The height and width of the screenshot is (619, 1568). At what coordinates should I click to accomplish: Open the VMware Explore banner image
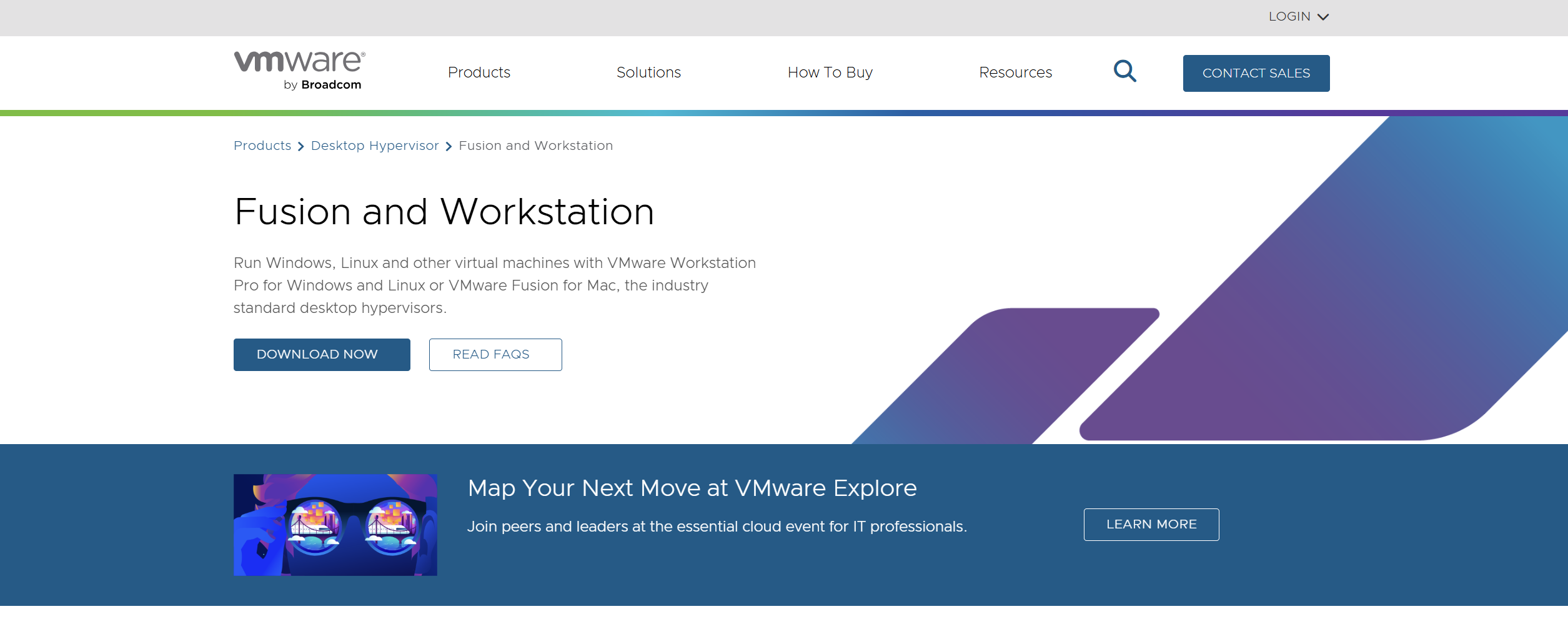coord(335,525)
